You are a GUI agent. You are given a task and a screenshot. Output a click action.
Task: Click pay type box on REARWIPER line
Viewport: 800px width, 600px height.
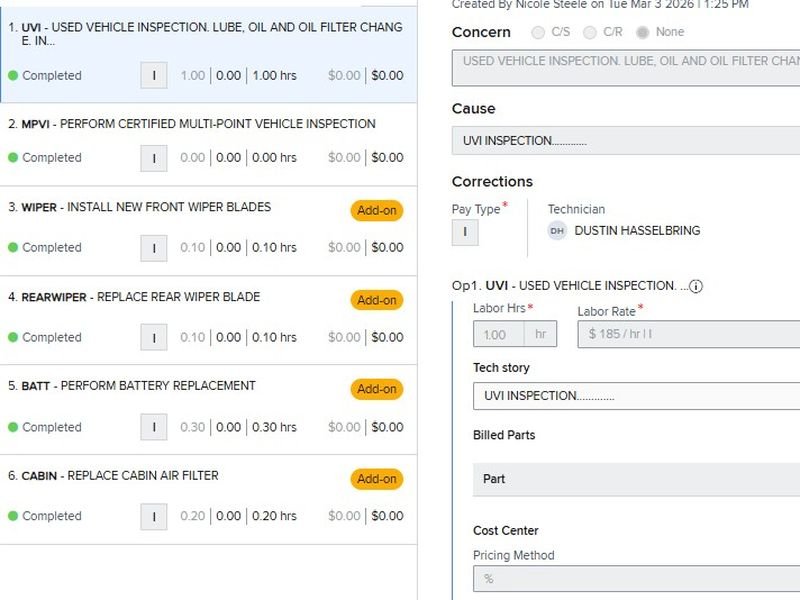tap(153, 338)
